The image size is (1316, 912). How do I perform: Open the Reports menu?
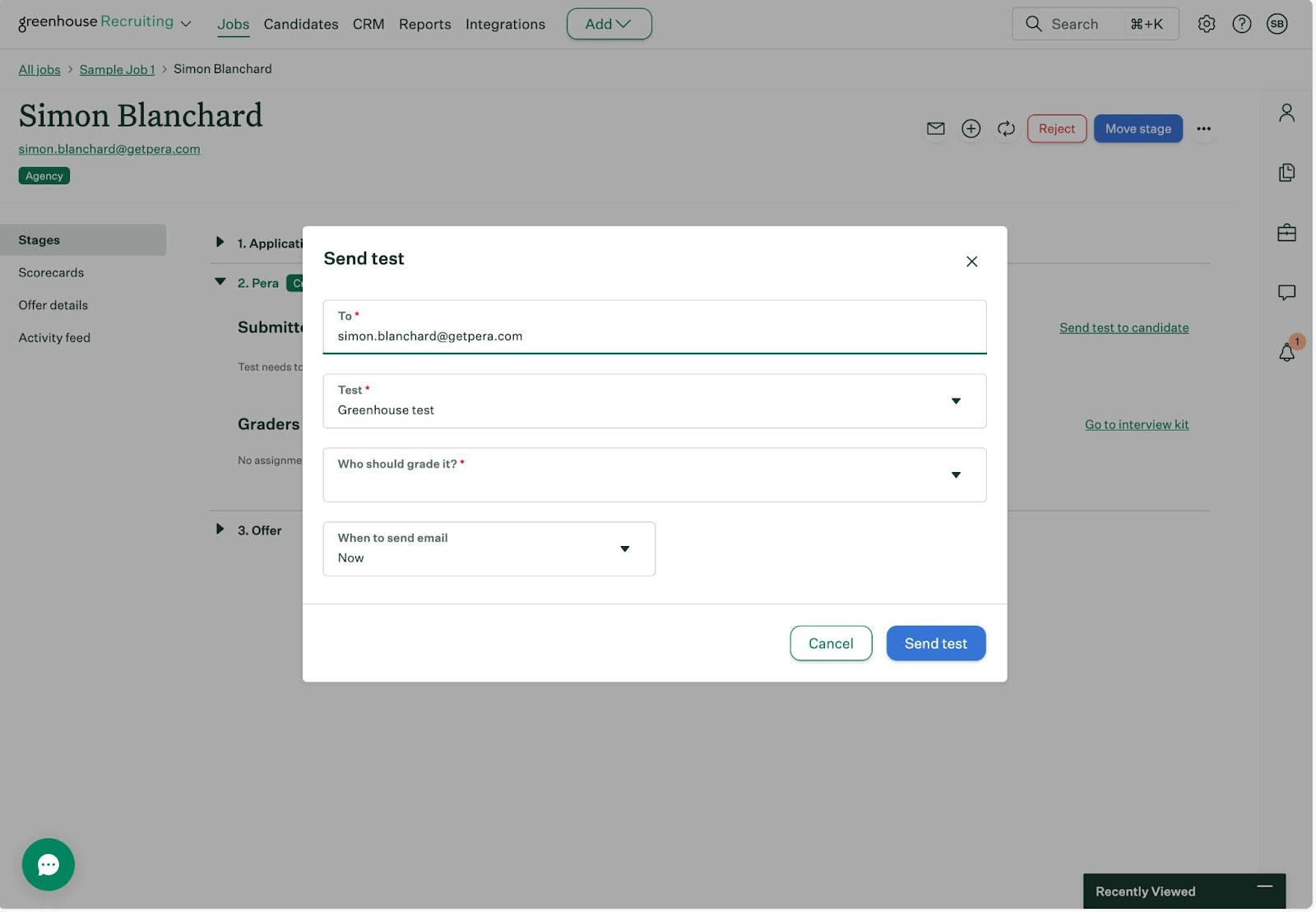coord(424,24)
